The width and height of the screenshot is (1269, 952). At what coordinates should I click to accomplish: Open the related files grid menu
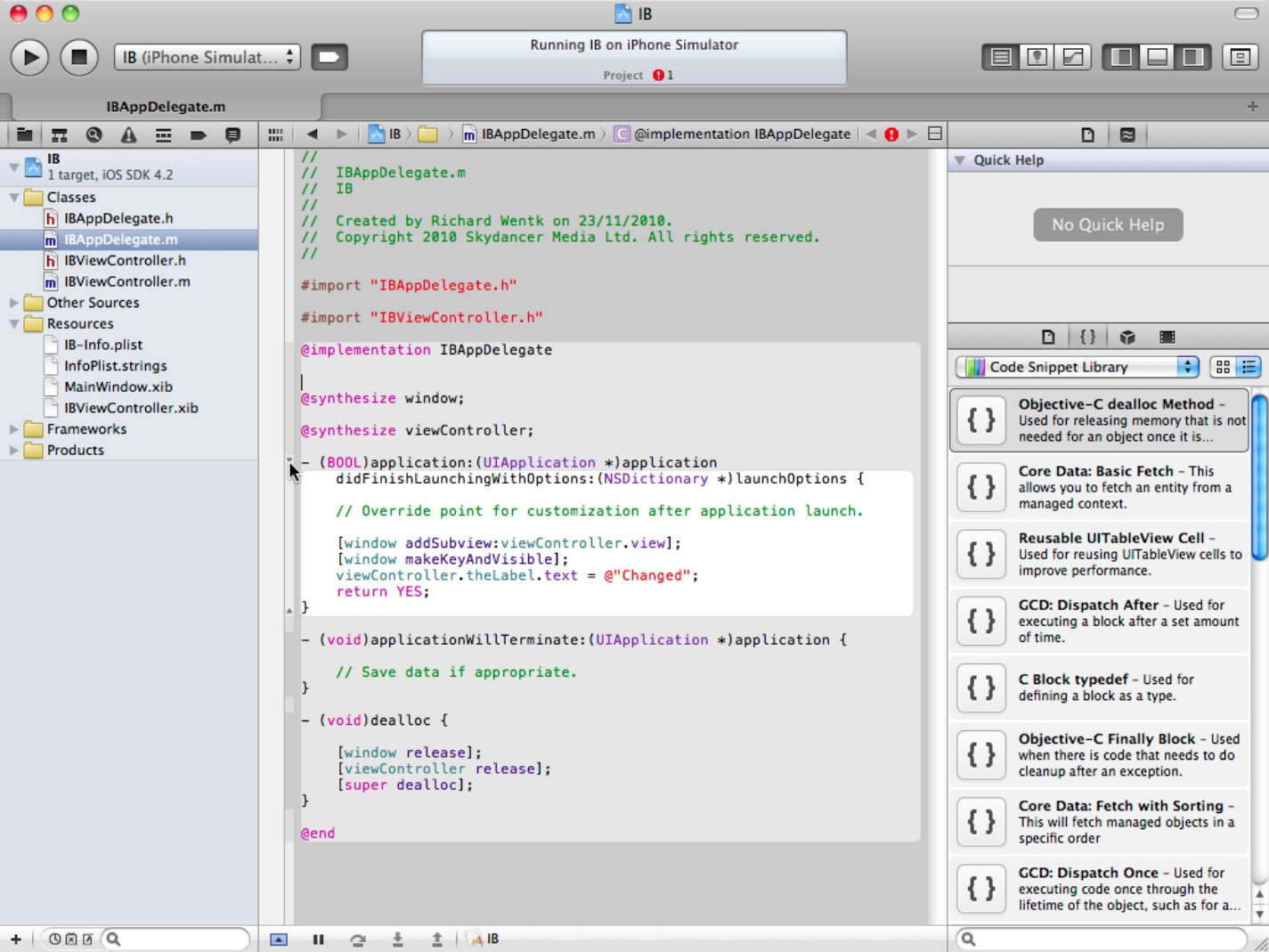click(x=275, y=134)
